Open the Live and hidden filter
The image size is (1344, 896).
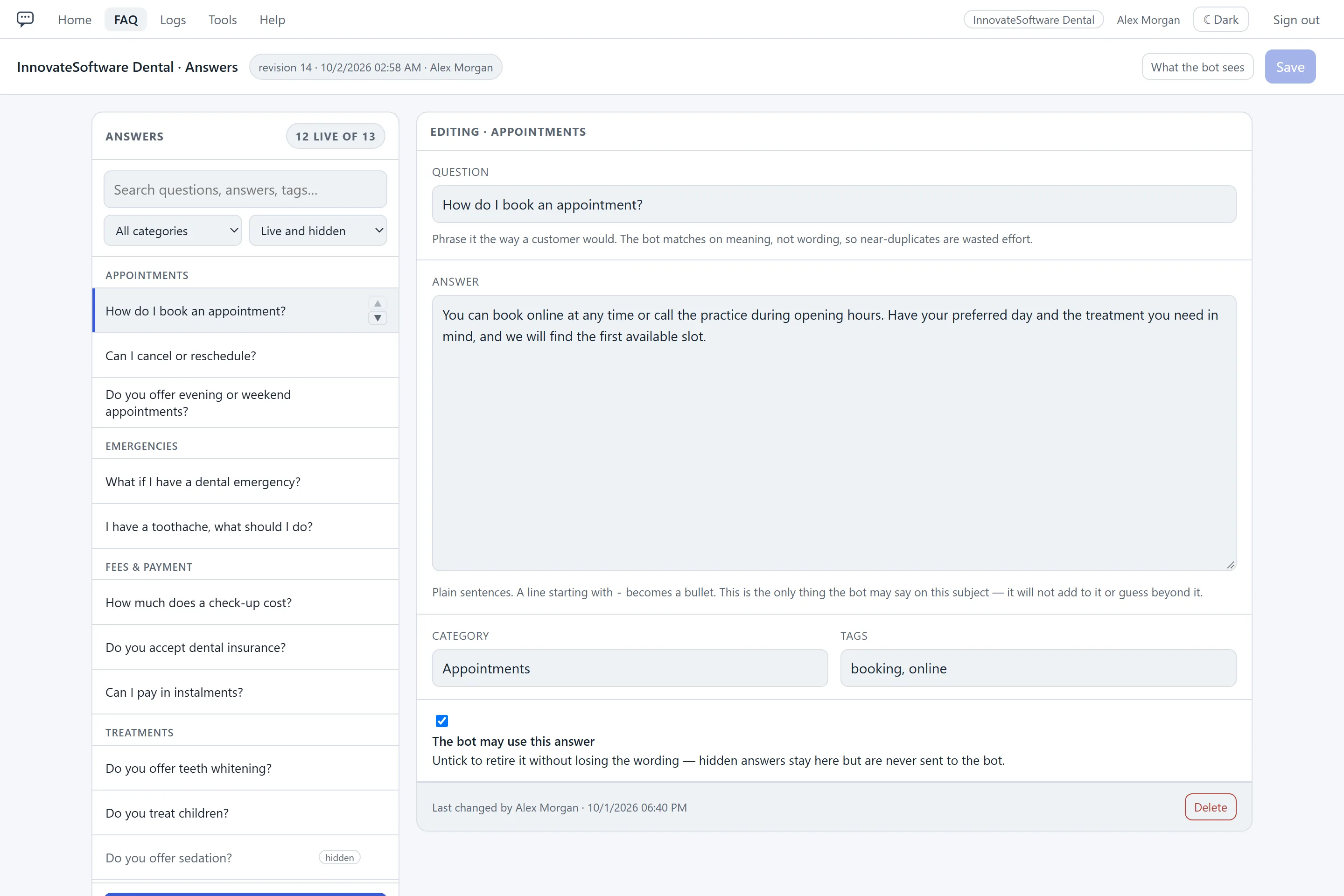tap(318, 231)
